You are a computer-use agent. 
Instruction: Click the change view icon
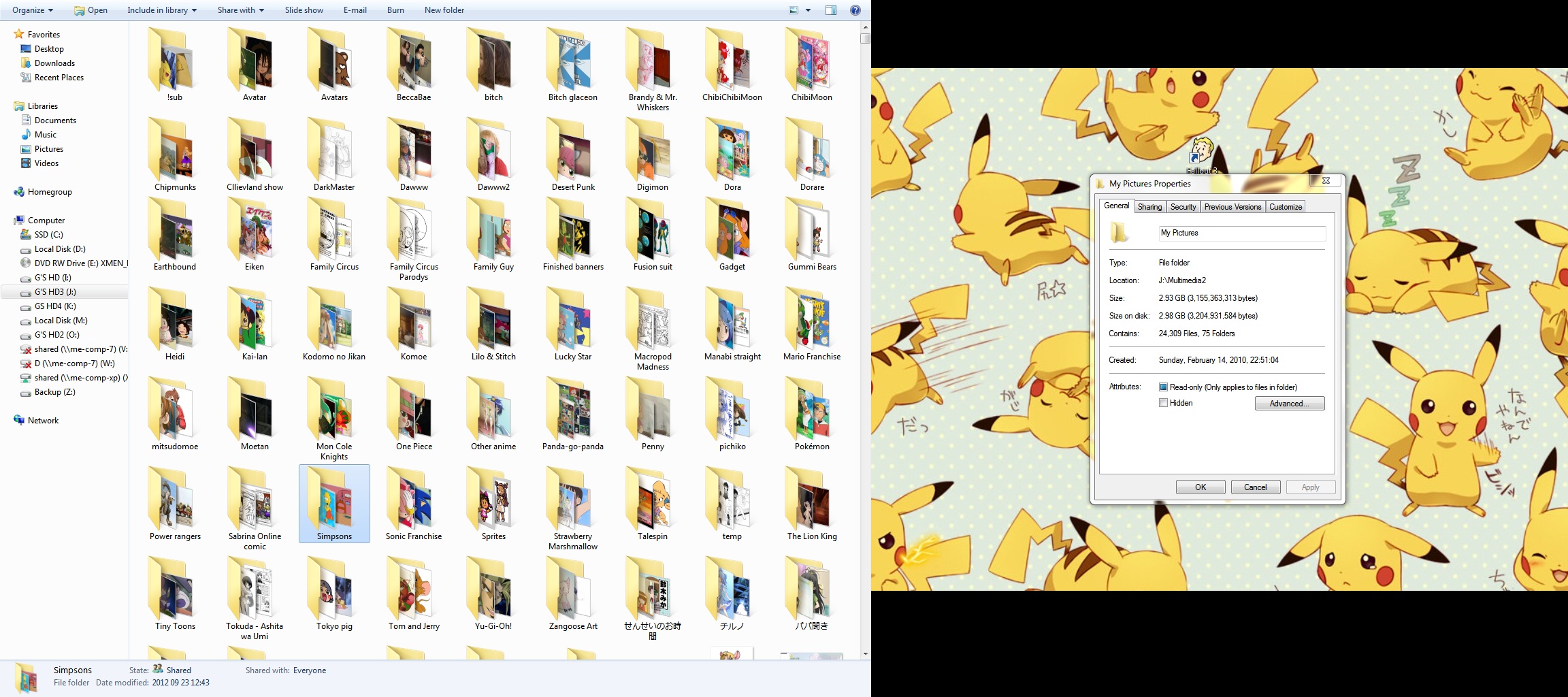[794, 10]
